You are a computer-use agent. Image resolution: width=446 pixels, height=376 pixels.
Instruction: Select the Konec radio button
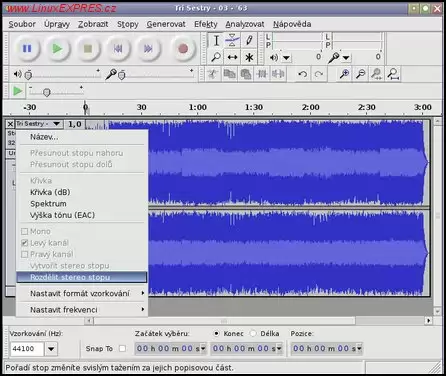[x=217, y=333]
